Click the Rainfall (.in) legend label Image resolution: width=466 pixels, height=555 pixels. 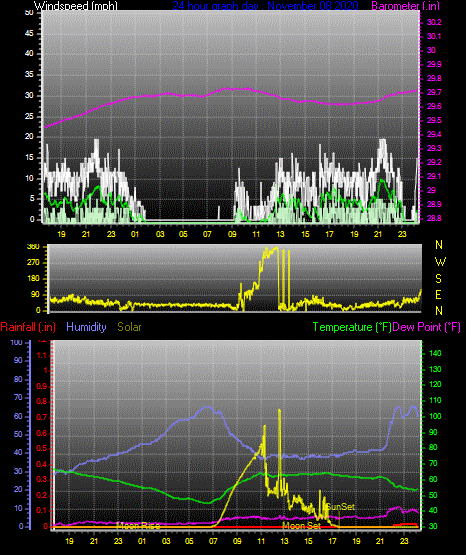[x=28, y=327]
